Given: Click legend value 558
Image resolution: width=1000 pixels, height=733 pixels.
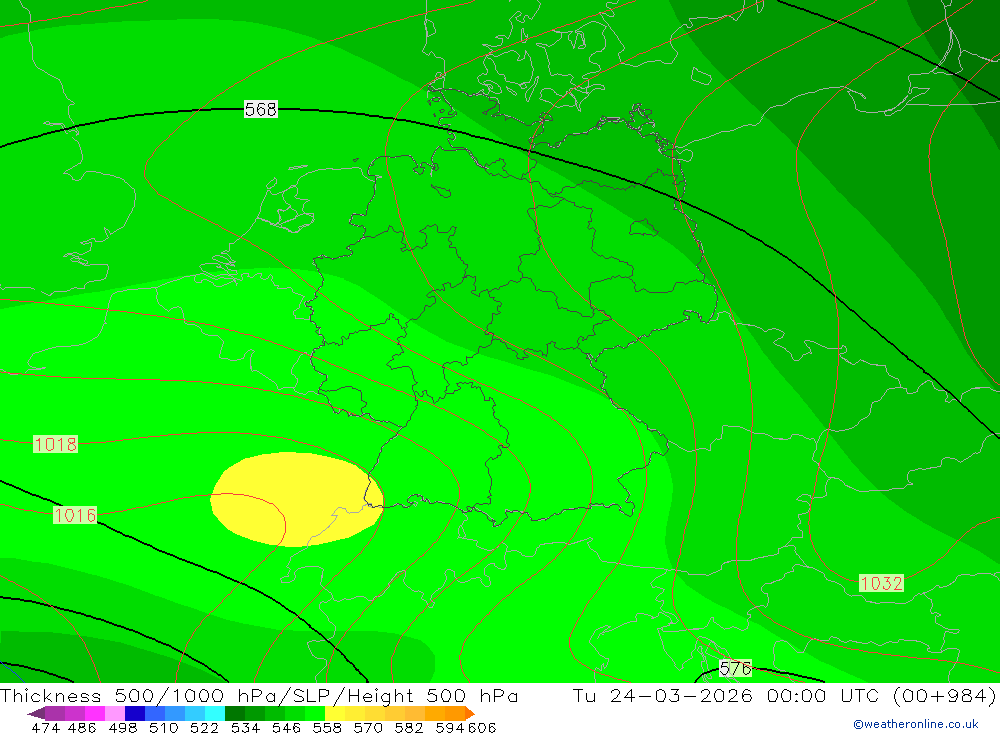Looking at the screenshot, I should pyautogui.click(x=327, y=727).
